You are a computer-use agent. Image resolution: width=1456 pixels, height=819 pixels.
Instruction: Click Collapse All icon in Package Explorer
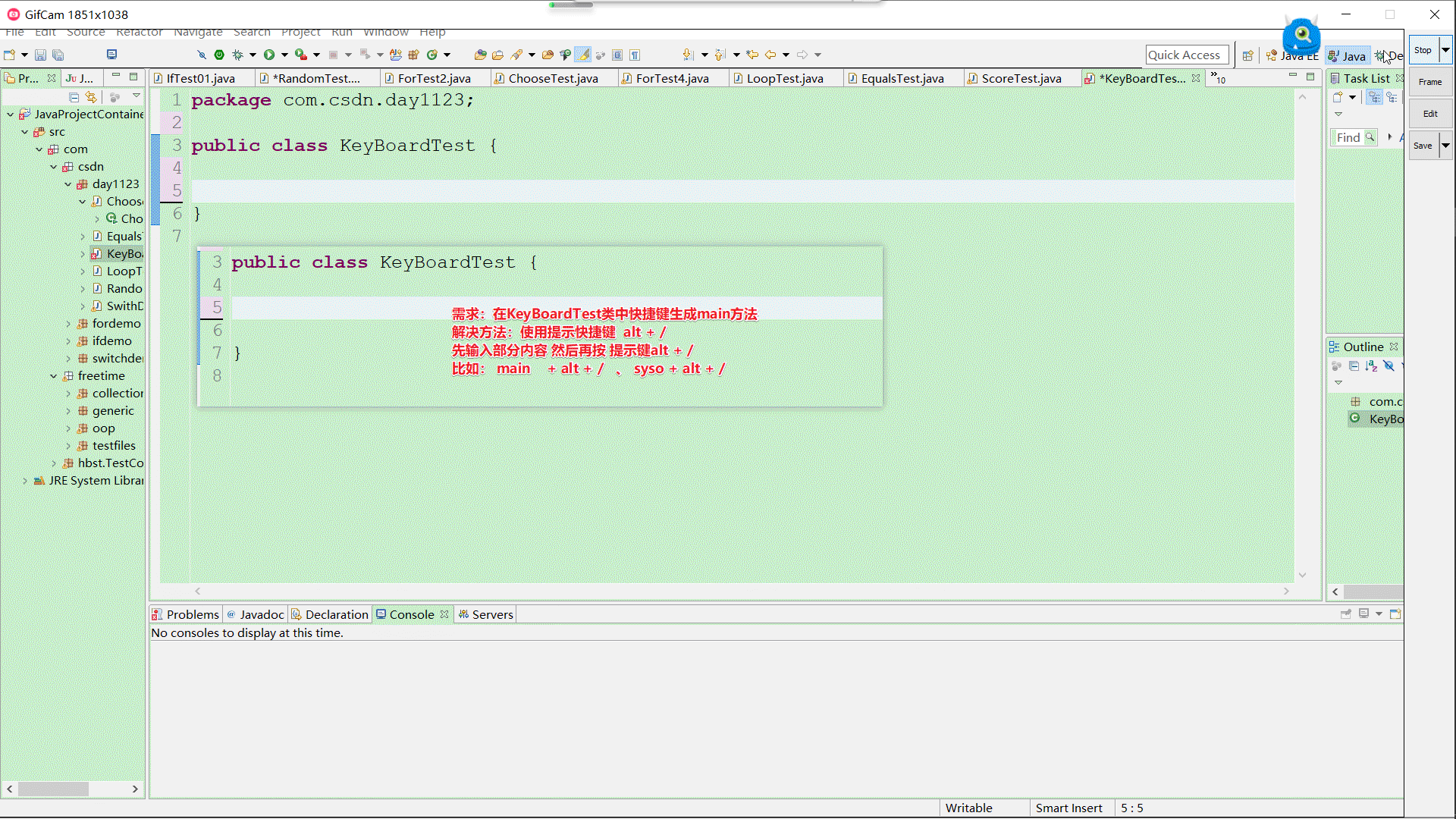coord(74,97)
